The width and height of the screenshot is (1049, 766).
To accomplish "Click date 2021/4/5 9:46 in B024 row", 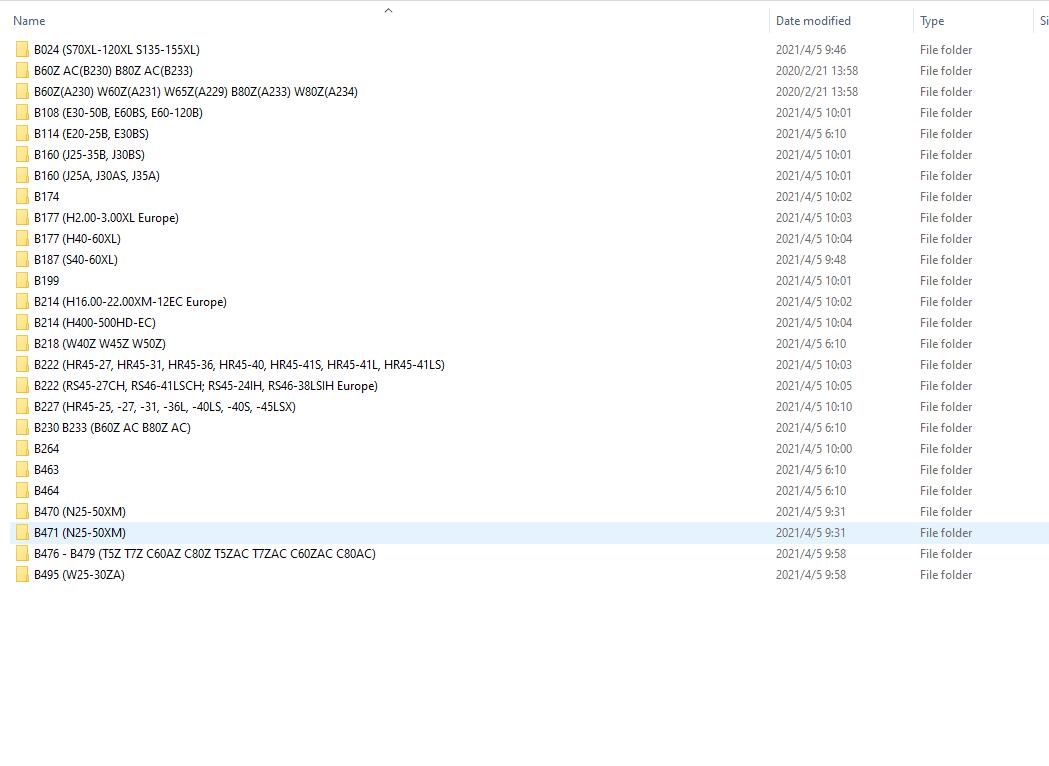I will (811, 50).
